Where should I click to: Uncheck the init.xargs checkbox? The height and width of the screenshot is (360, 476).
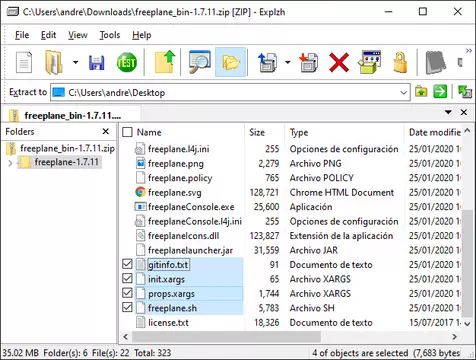[x=127, y=278]
